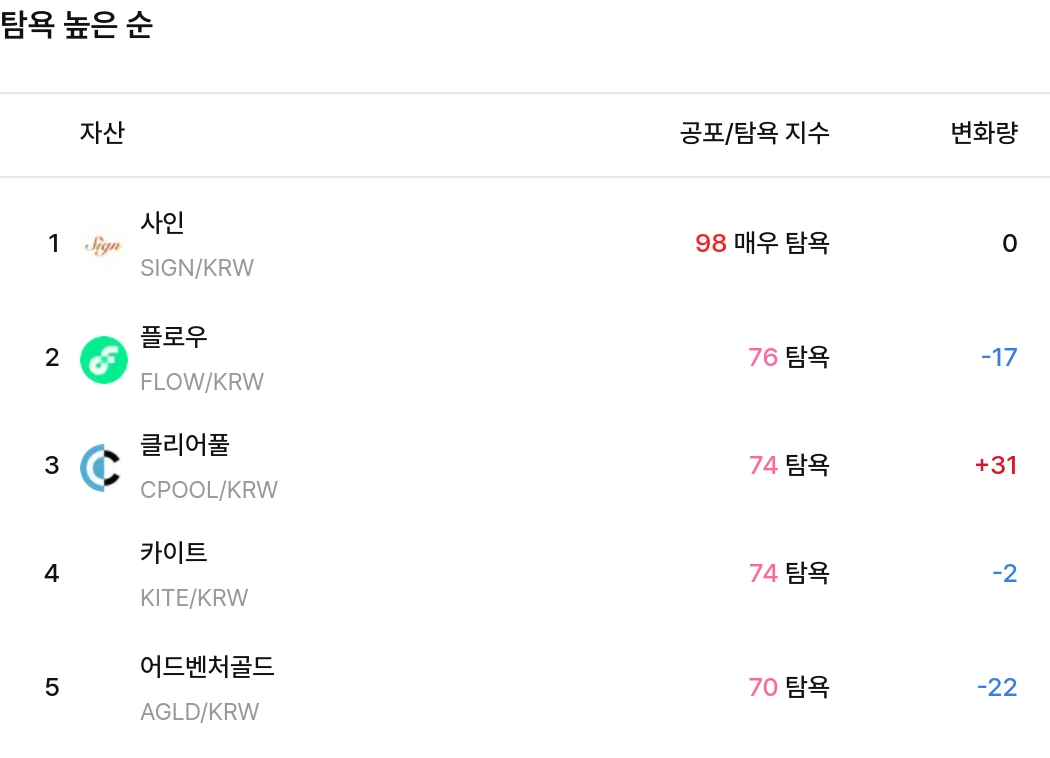This screenshot has width=1050, height=758.
Task: Click the CPOOL Clearpool logo icon
Action: pos(103,465)
